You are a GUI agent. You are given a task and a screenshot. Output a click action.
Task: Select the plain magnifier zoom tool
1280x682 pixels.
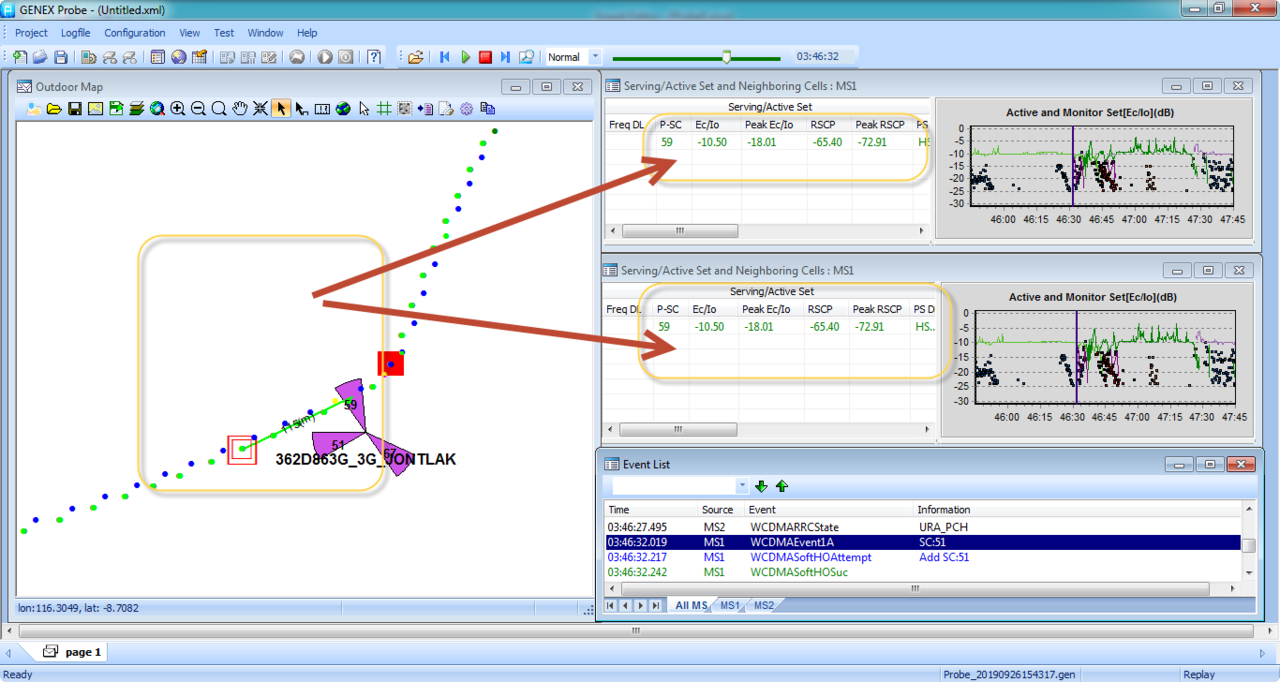tap(219, 108)
